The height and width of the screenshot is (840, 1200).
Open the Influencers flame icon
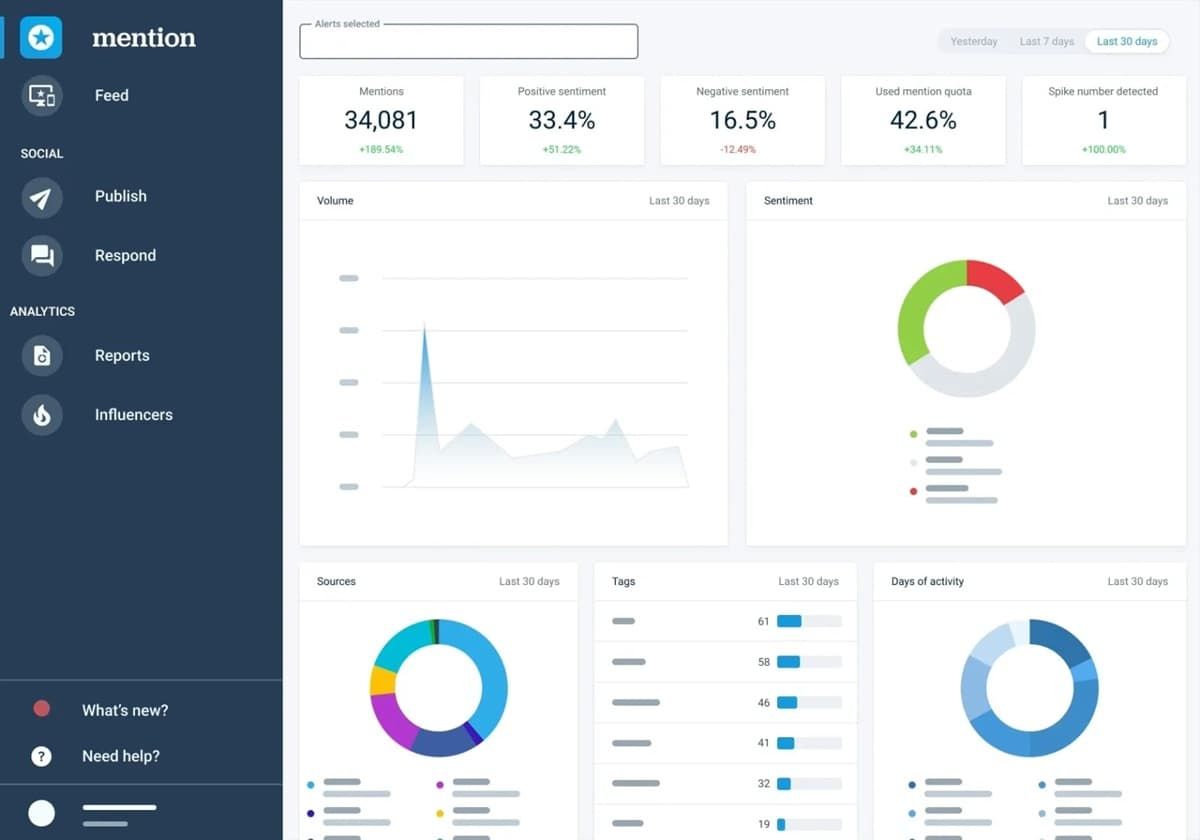42,415
